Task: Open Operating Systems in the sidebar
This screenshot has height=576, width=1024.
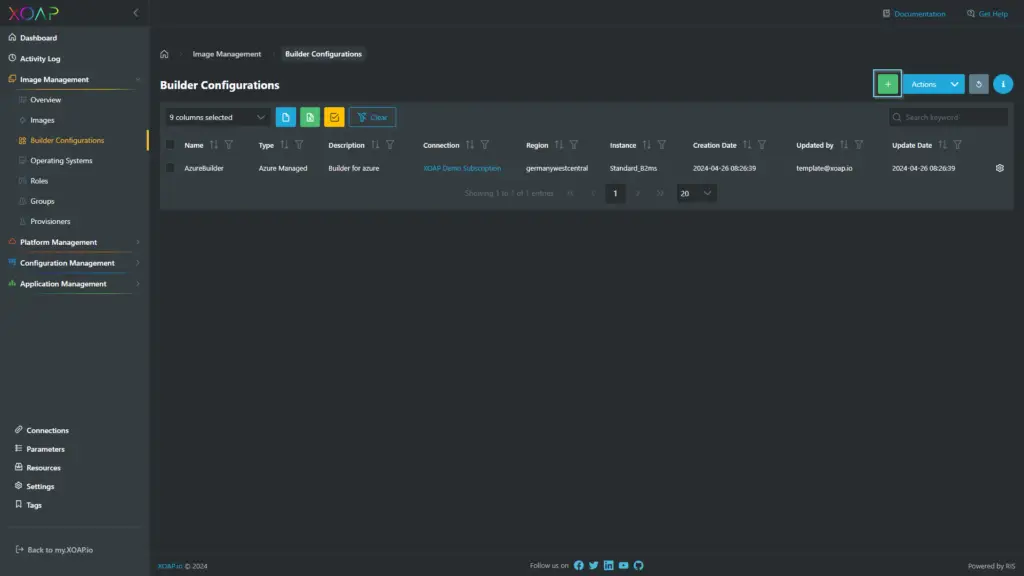Action: tap(61, 161)
